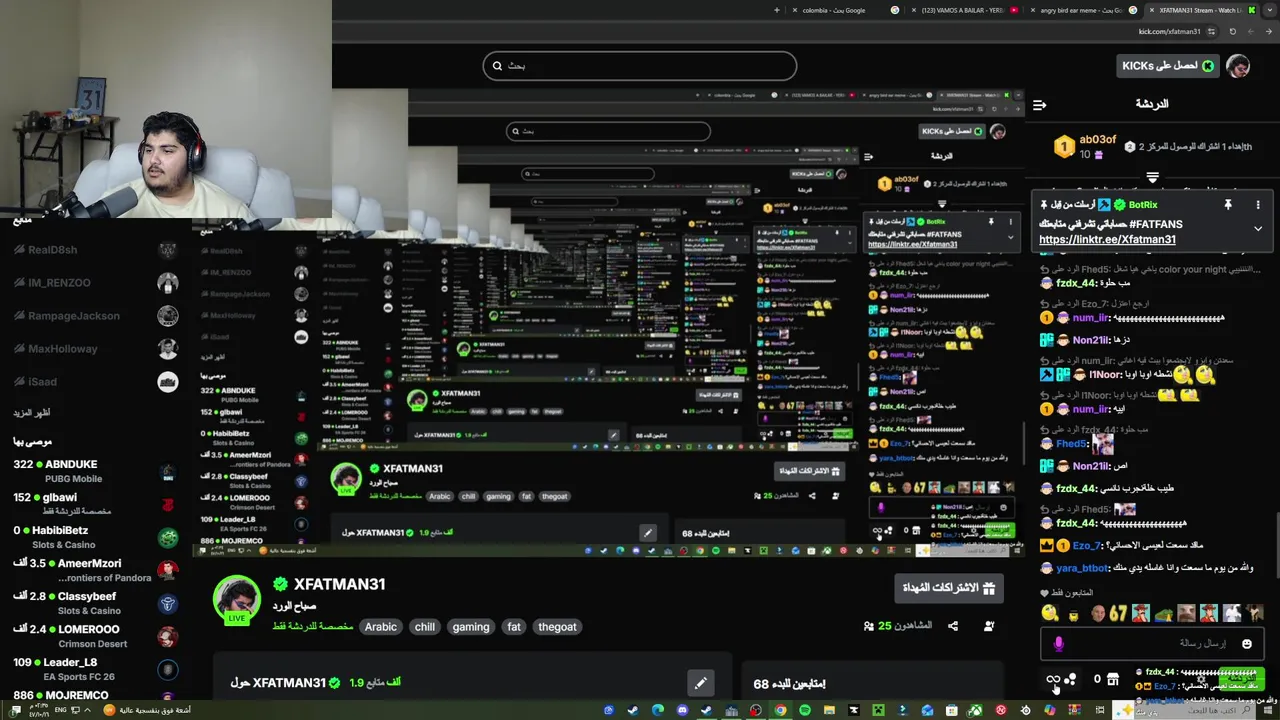This screenshot has width=1280, height=720.
Task: Open sidebar channel MaxHolloway
Action: (95, 349)
